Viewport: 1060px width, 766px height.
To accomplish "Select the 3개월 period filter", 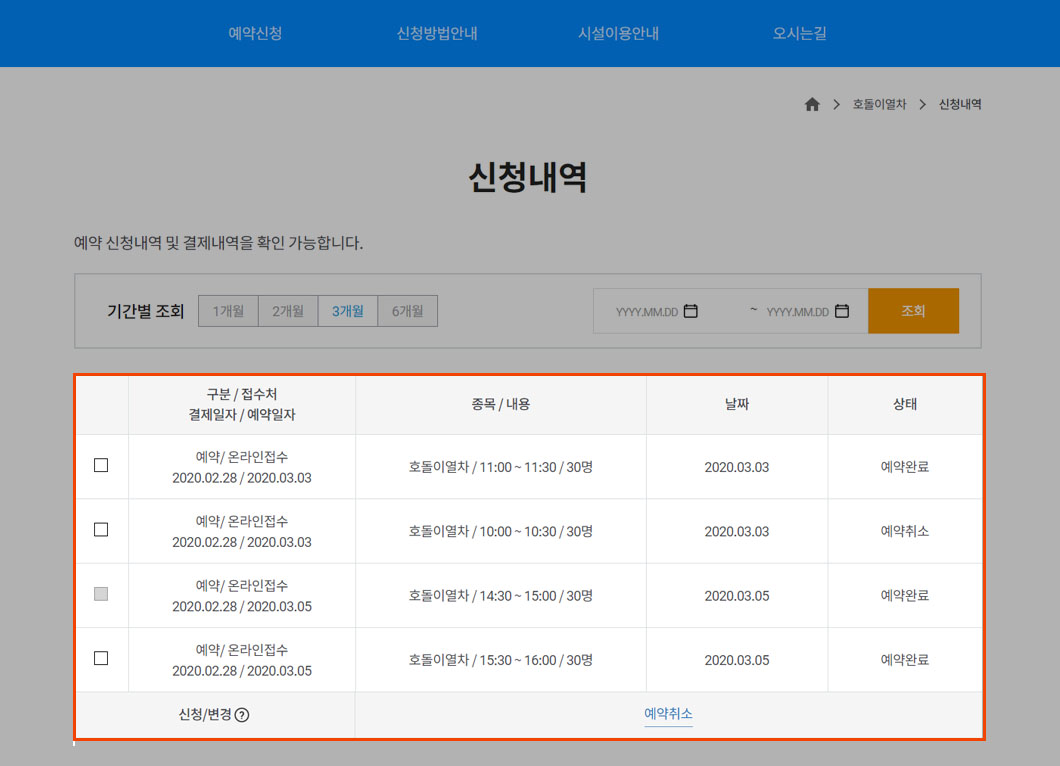I will click(x=348, y=311).
